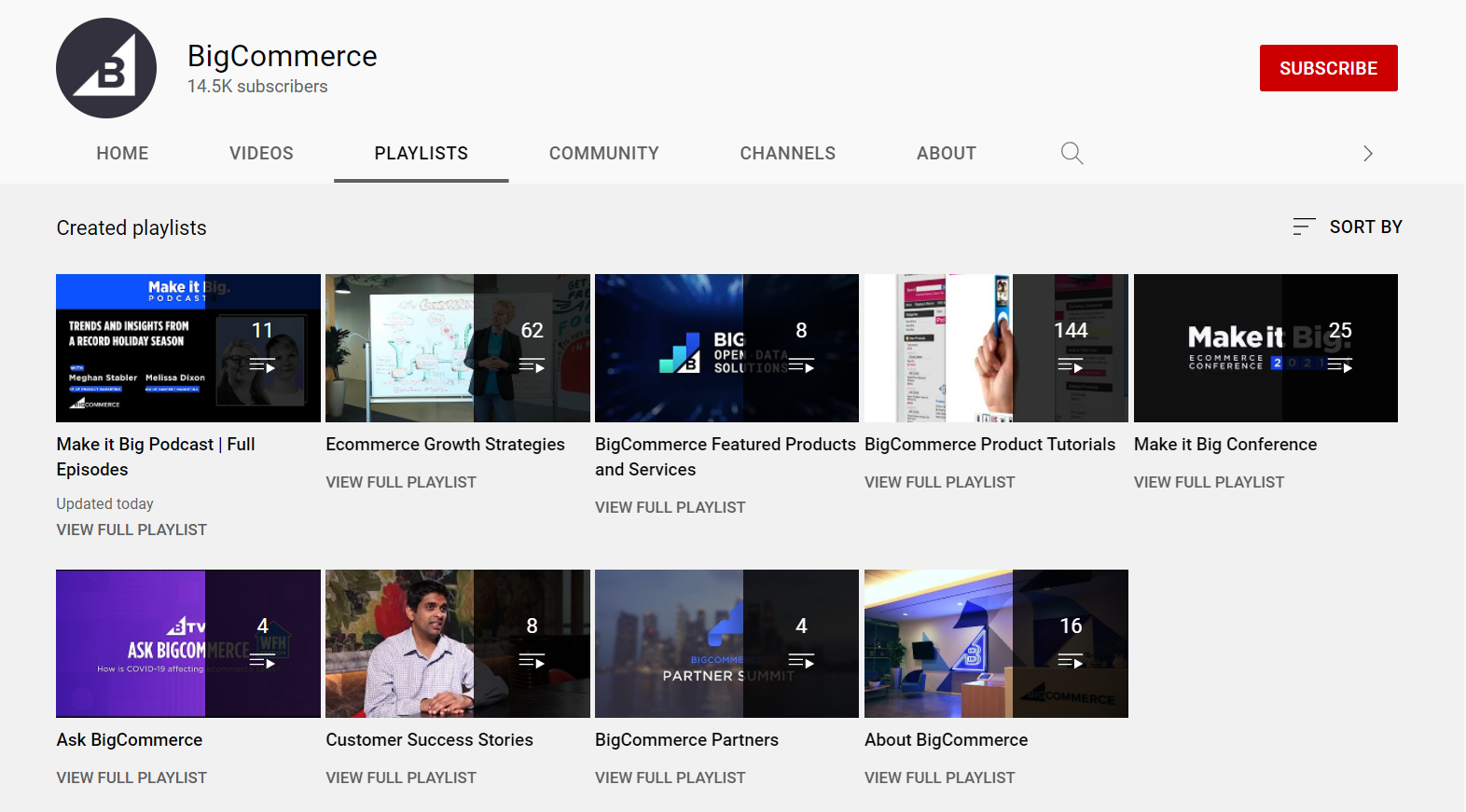Viewport: 1466px width, 812px height.
Task: View full playlist for About BigCommerce
Action: (x=940, y=778)
